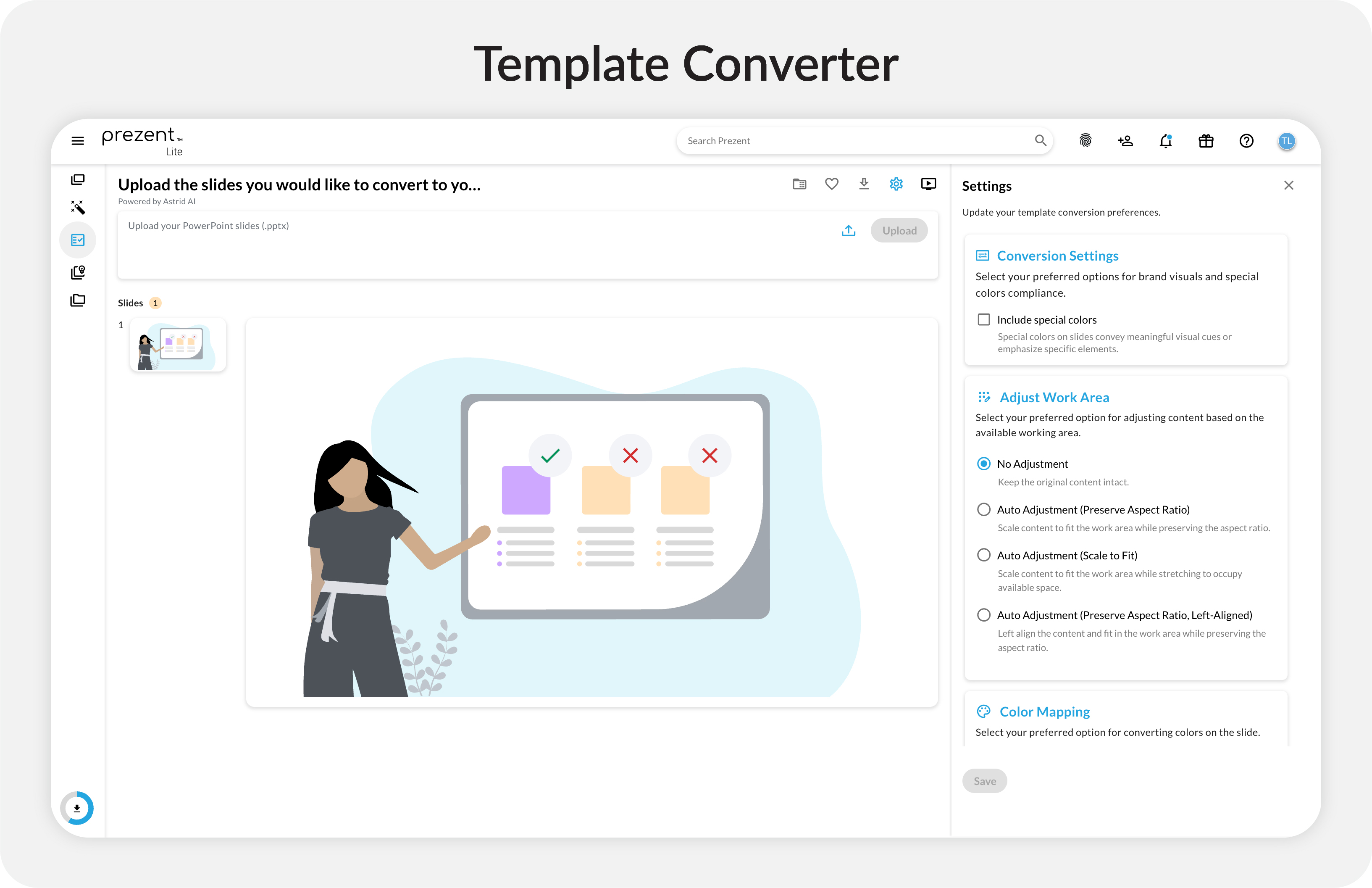Click the download icon above slide

pos(864,184)
